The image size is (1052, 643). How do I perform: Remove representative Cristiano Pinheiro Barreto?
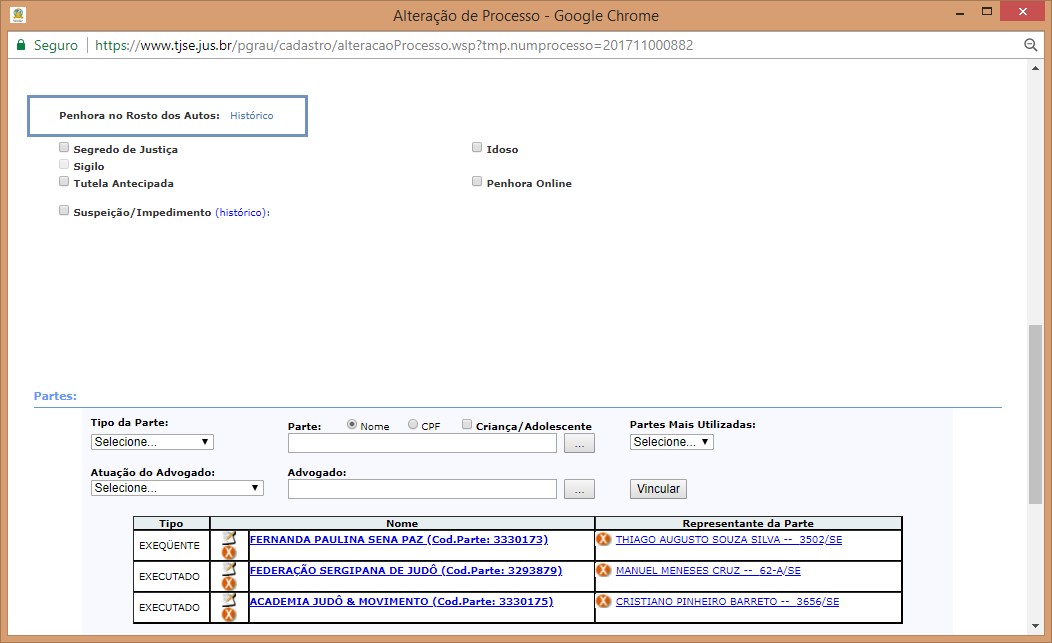click(603, 602)
